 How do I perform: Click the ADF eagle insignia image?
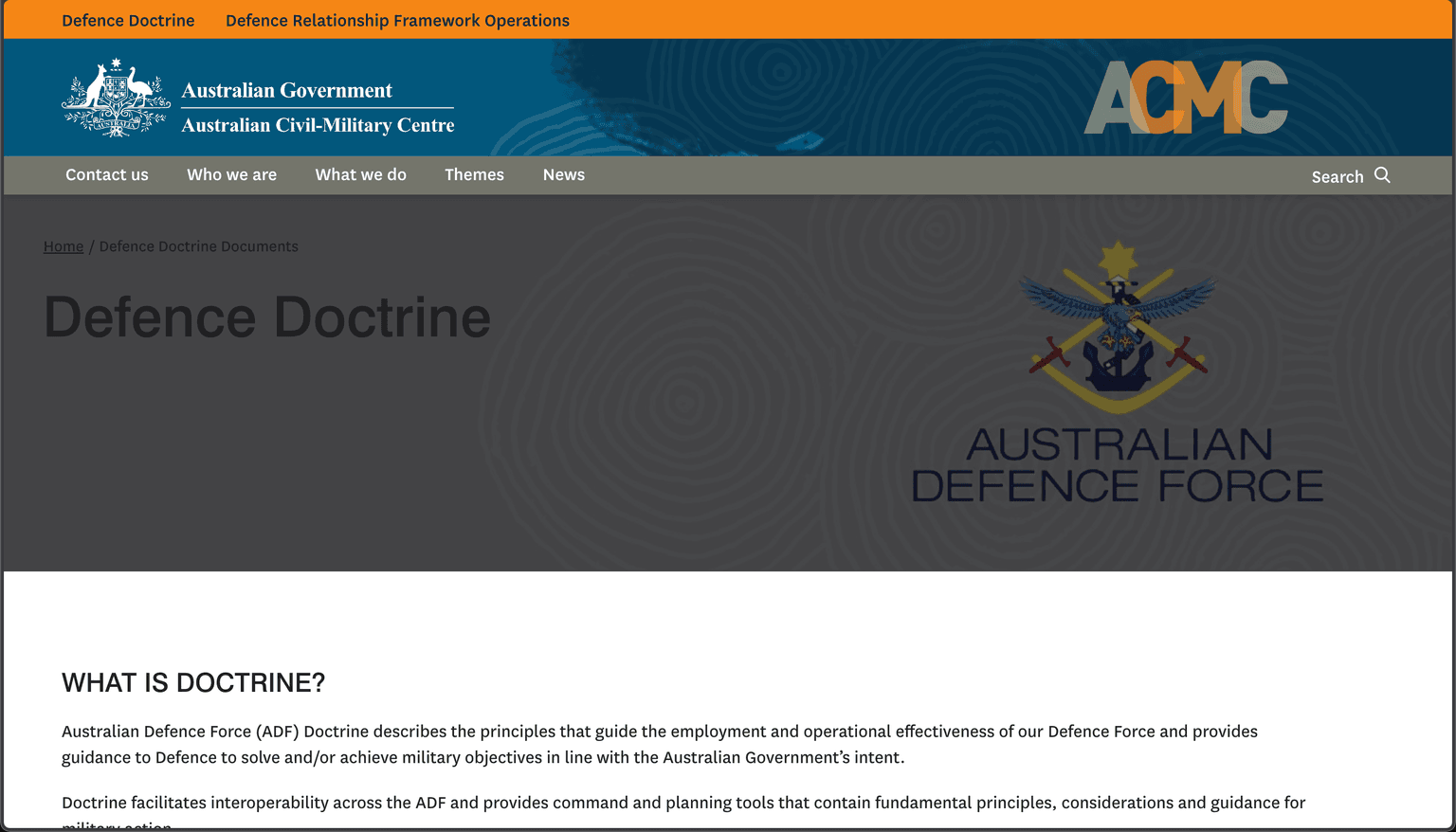pos(1118,313)
